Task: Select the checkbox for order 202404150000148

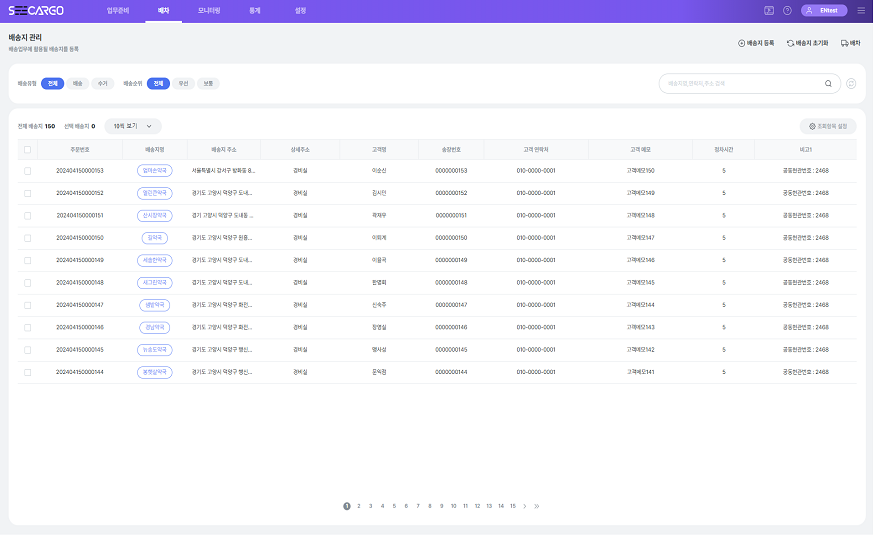Action: 28,283
